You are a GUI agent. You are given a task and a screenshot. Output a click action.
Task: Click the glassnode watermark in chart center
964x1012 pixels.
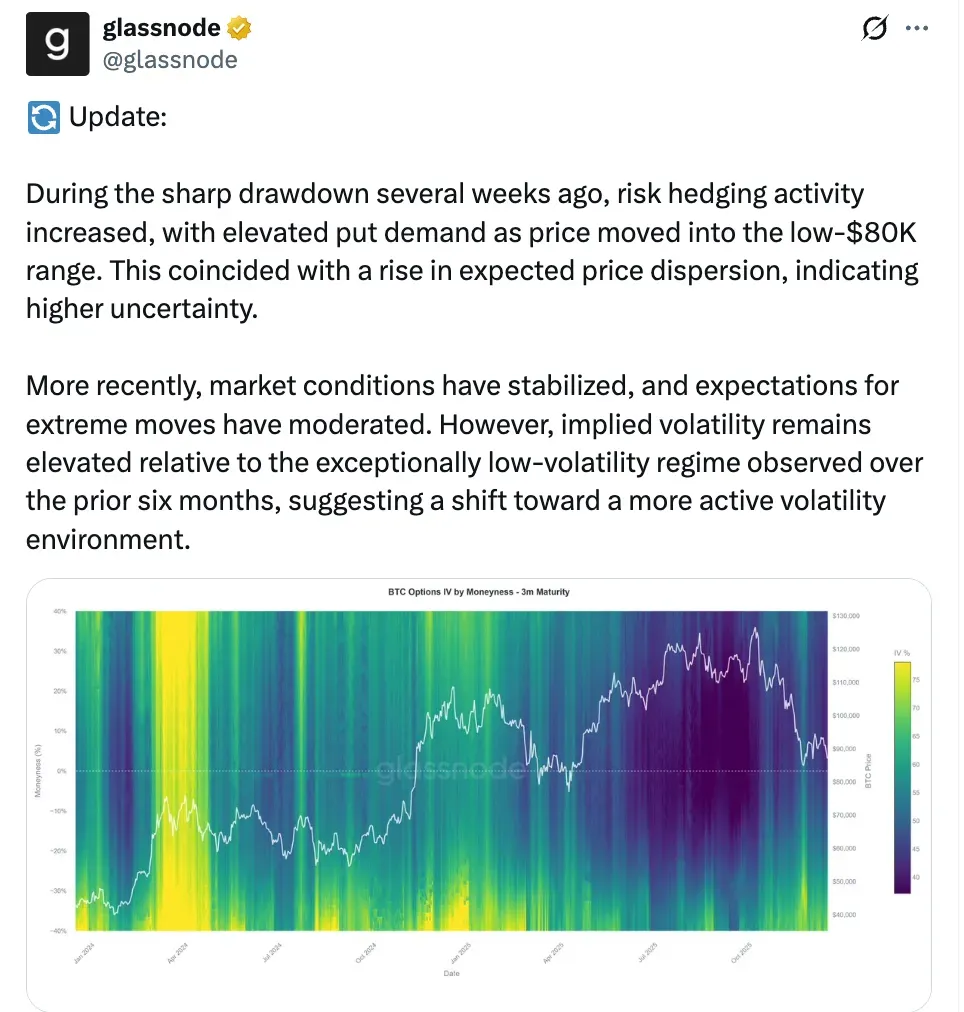(450, 768)
